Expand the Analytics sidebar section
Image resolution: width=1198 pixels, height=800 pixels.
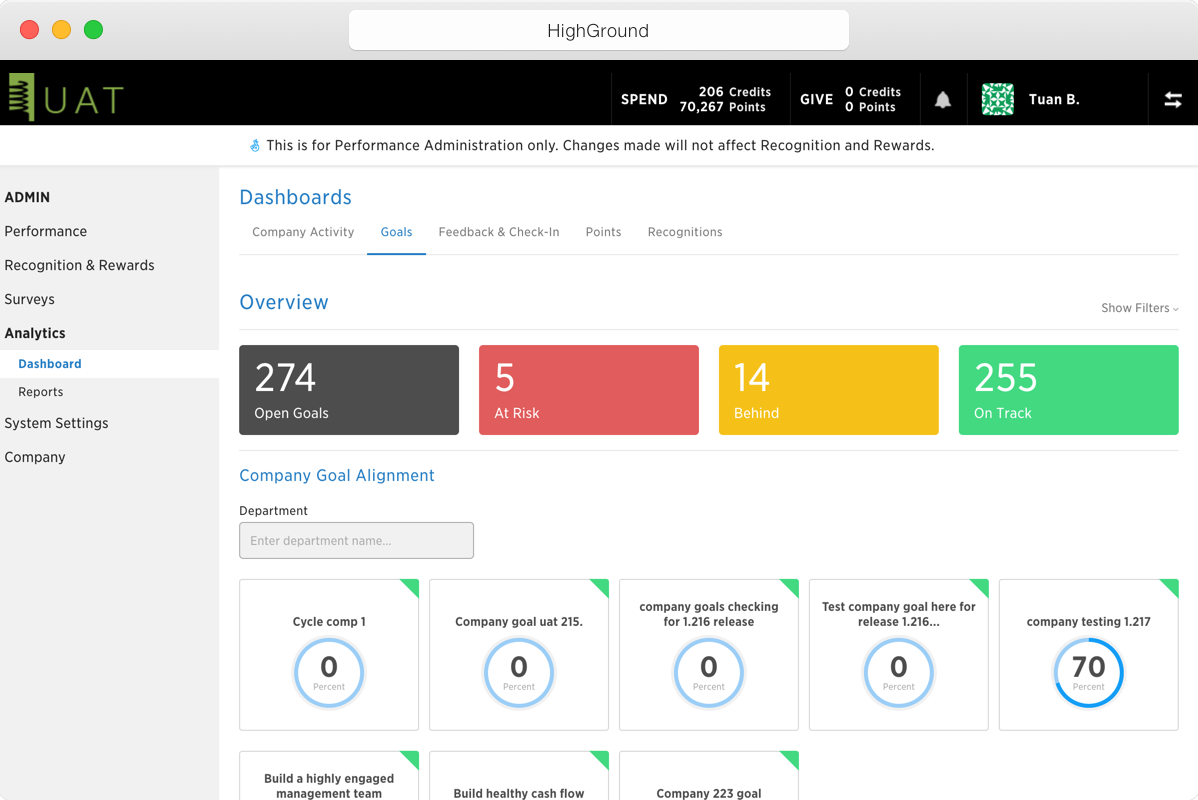35,333
